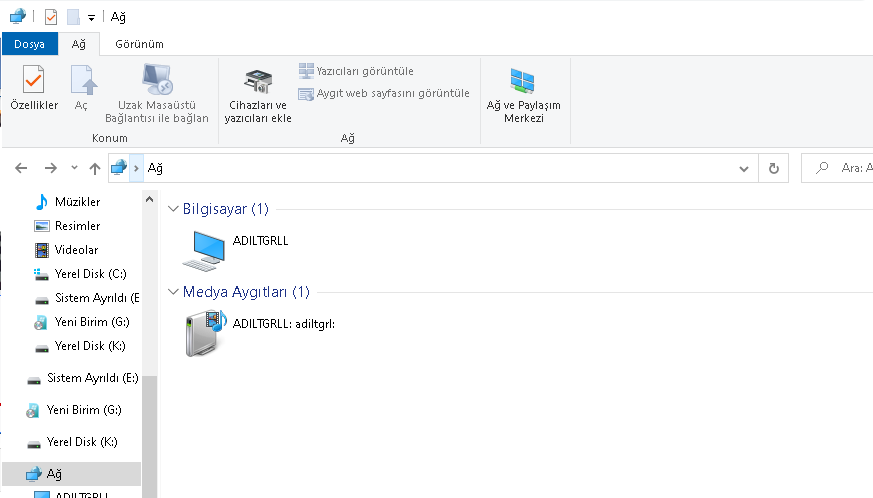Screen dimensions: 873x498
Task: Open Ağ ve Paylaşım Merkezi
Action: [x=523, y=96]
